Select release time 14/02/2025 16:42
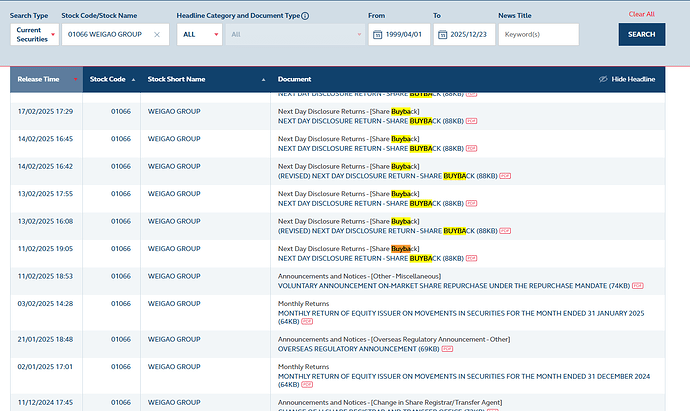 45,166
